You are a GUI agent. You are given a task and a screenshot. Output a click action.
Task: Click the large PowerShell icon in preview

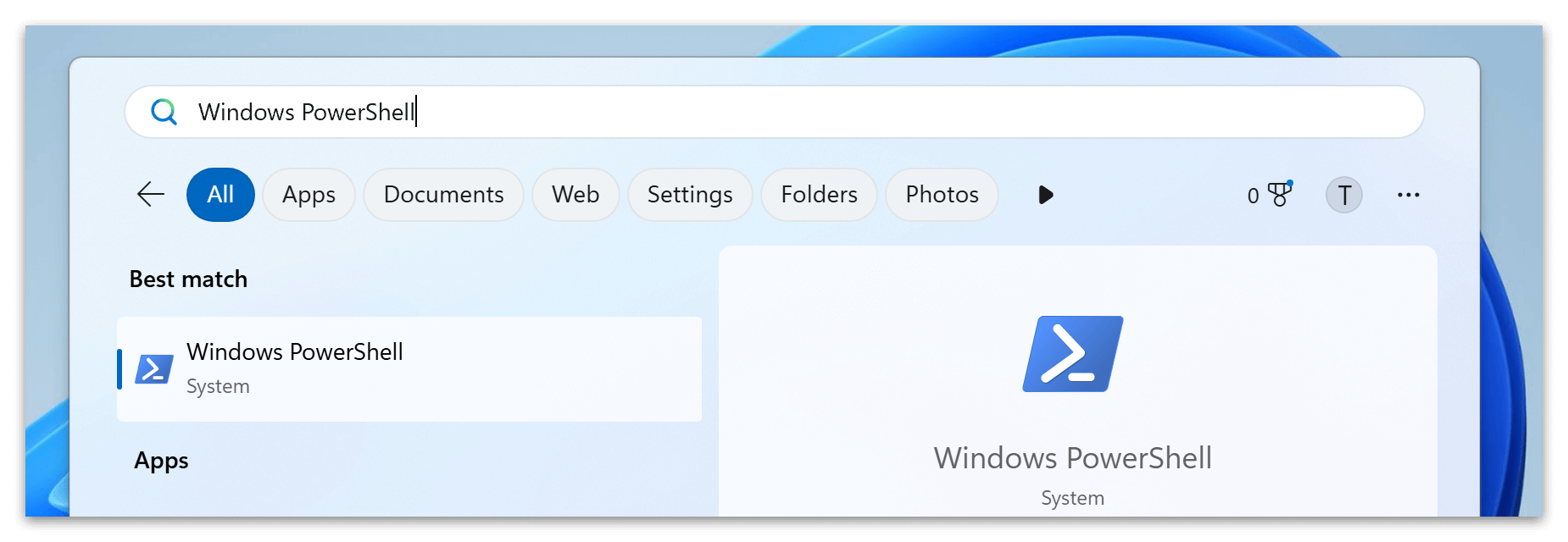click(x=1072, y=354)
